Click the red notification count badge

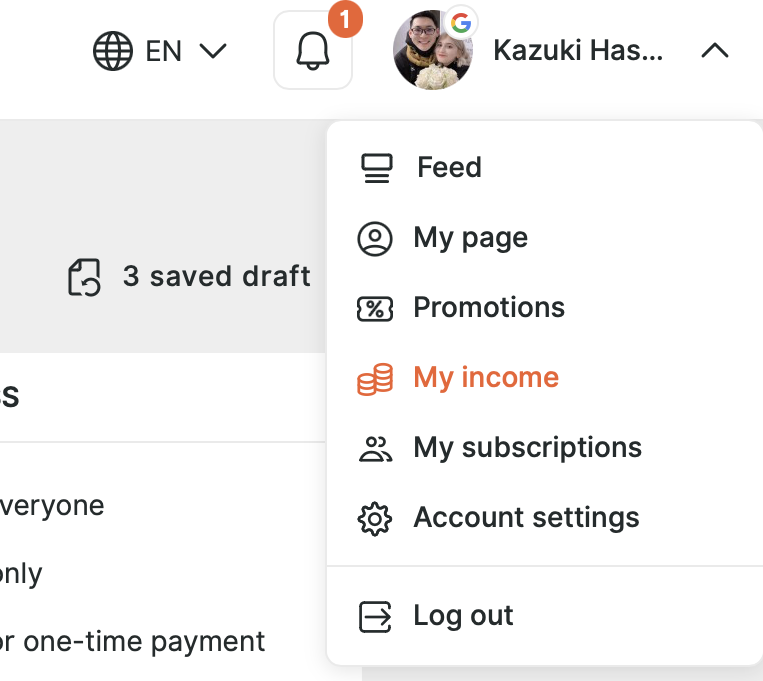tap(345, 18)
